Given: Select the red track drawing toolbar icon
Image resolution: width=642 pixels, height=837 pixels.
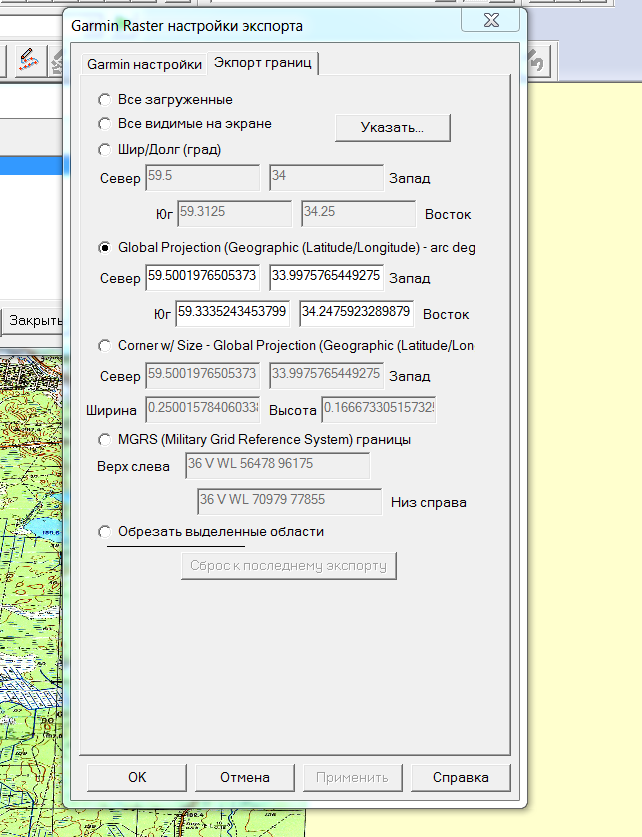Looking at the screenshot, I should pos(29,61).
